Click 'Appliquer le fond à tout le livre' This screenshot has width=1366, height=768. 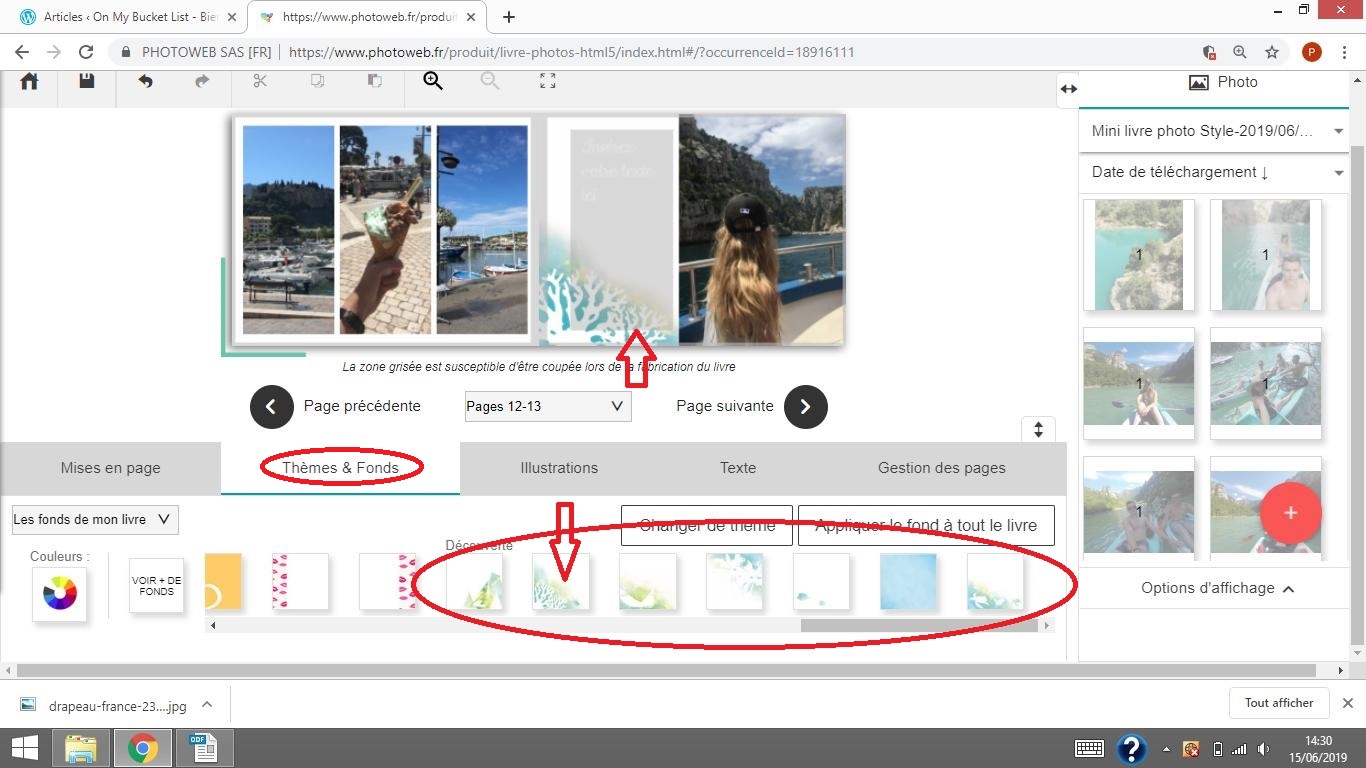(x=925, y=525)
